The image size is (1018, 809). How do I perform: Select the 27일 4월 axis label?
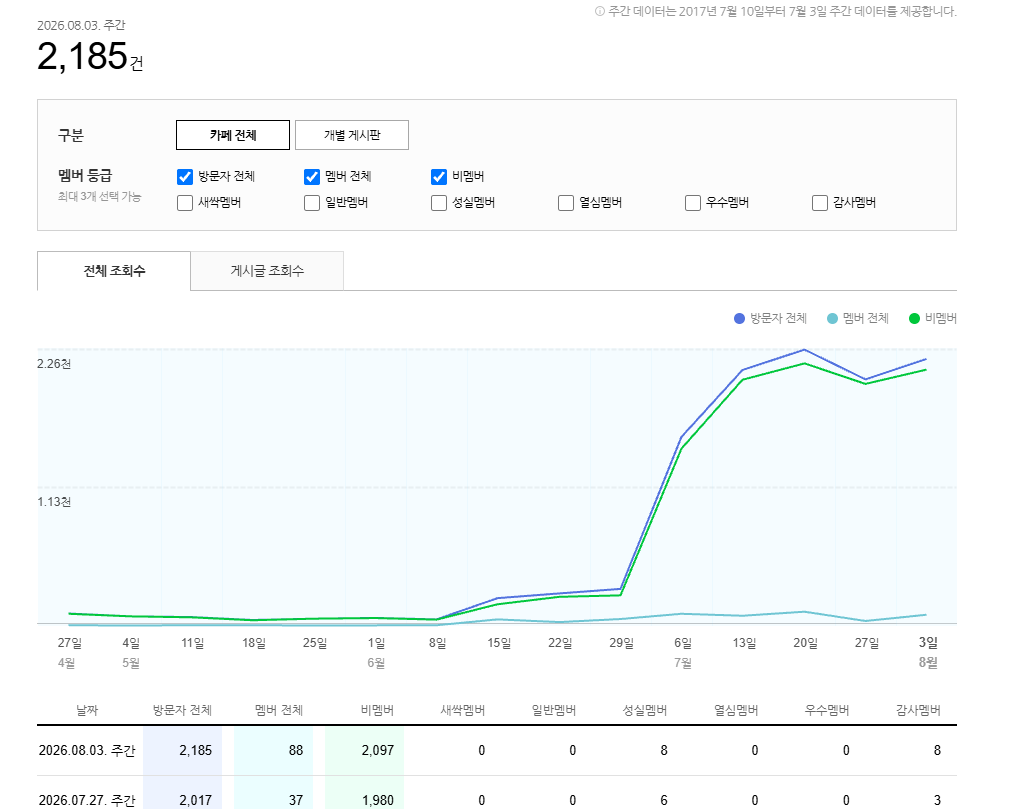pyautogui.click(x=69, y=652)
